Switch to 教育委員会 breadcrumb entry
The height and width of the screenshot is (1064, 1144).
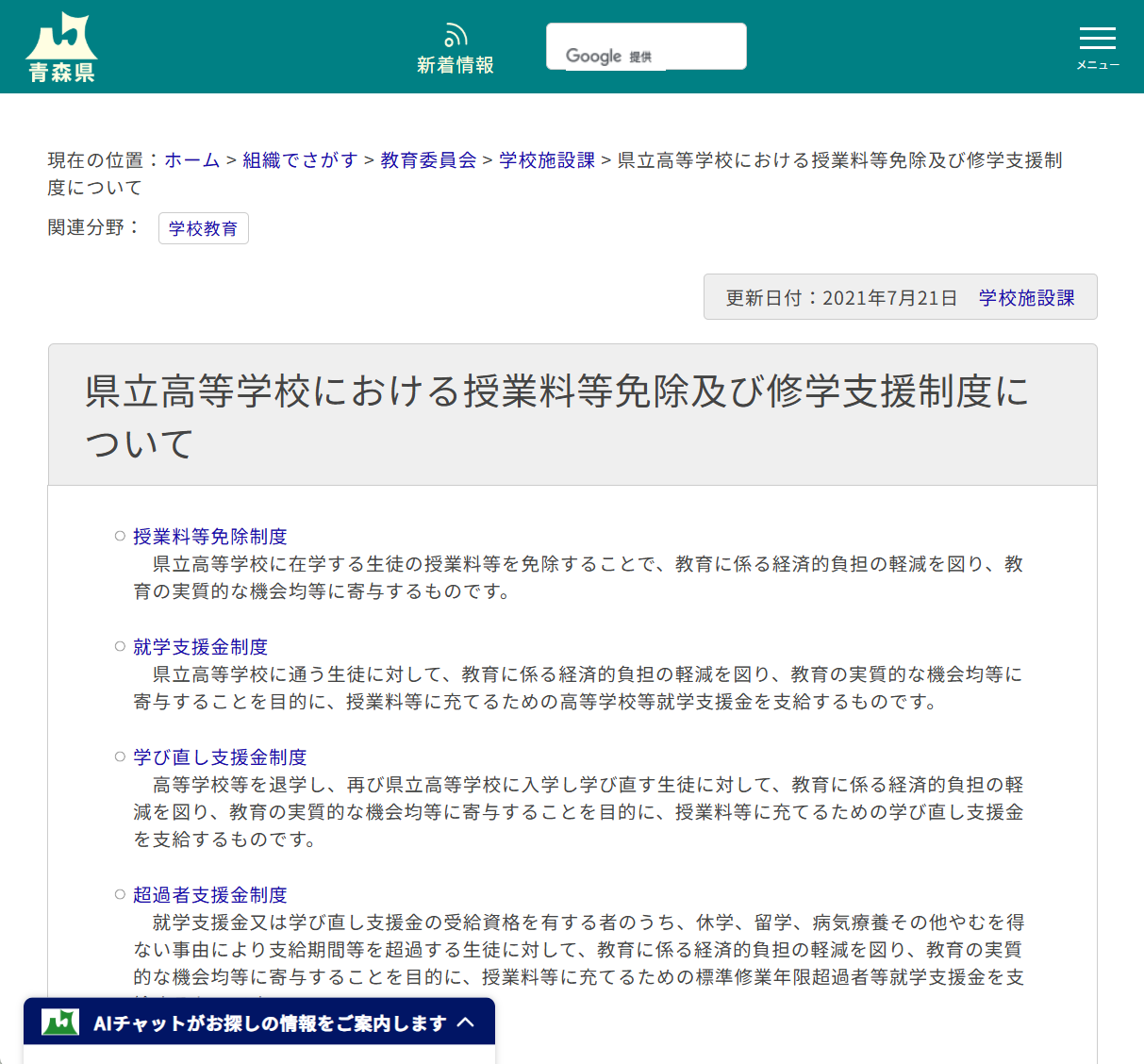tap(427, 160)
